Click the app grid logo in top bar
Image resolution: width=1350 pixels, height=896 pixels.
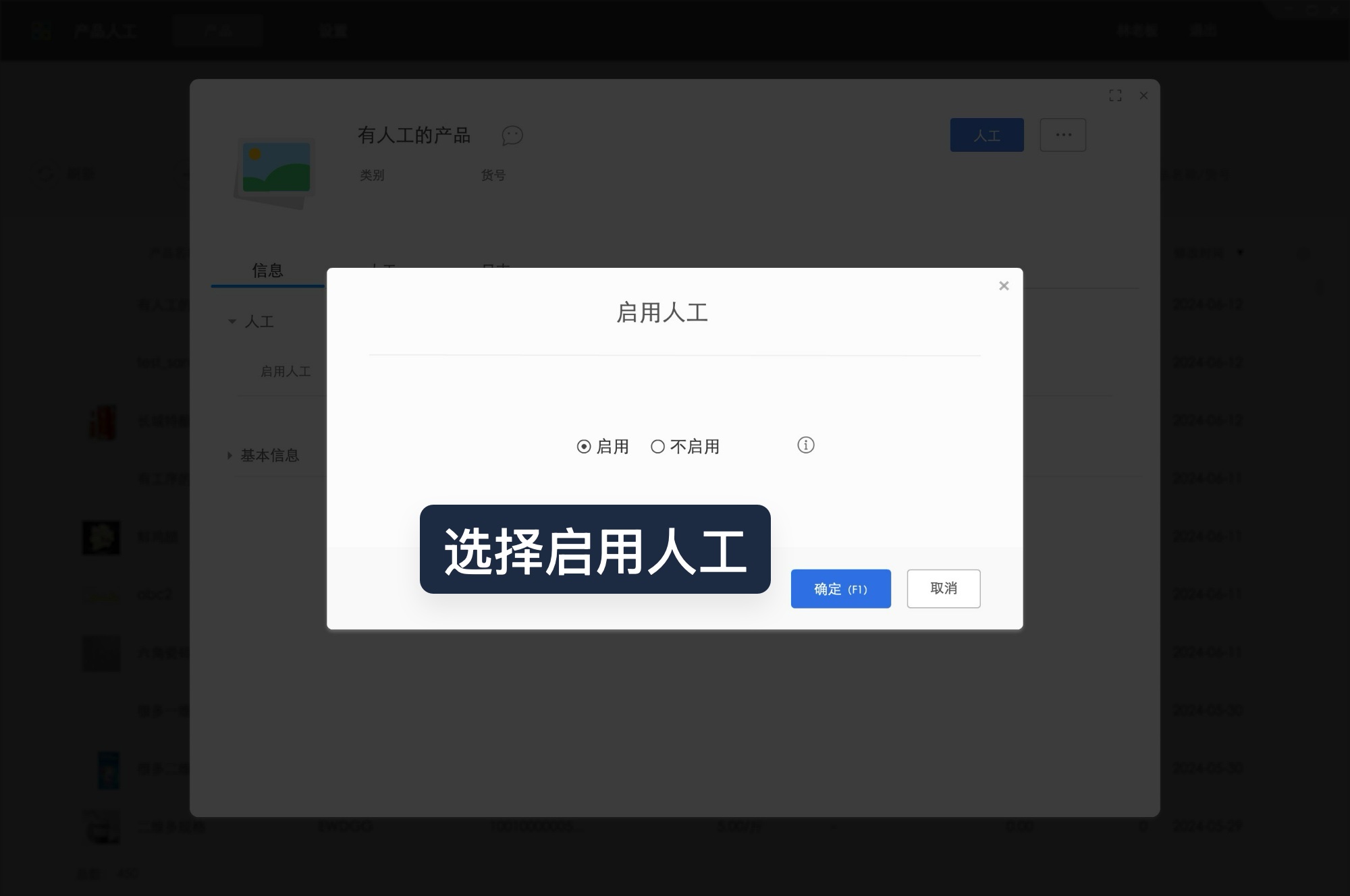(x=41, y=30)
